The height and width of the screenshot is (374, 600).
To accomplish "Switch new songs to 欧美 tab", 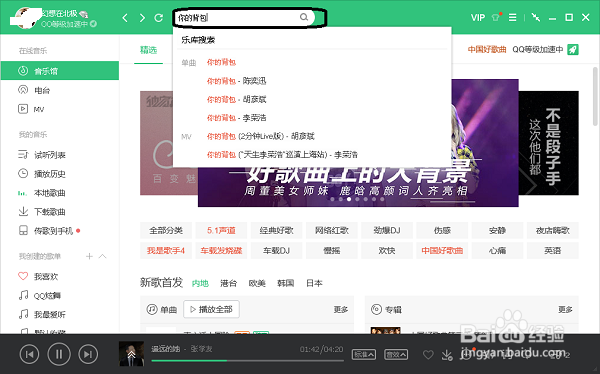I will [257, 283].
